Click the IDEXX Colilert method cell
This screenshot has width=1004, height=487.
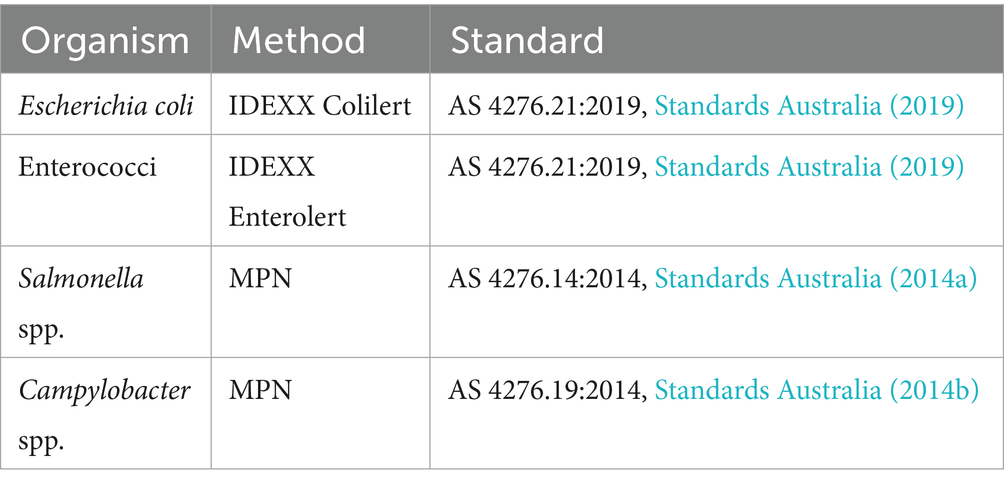pos(321,106)
